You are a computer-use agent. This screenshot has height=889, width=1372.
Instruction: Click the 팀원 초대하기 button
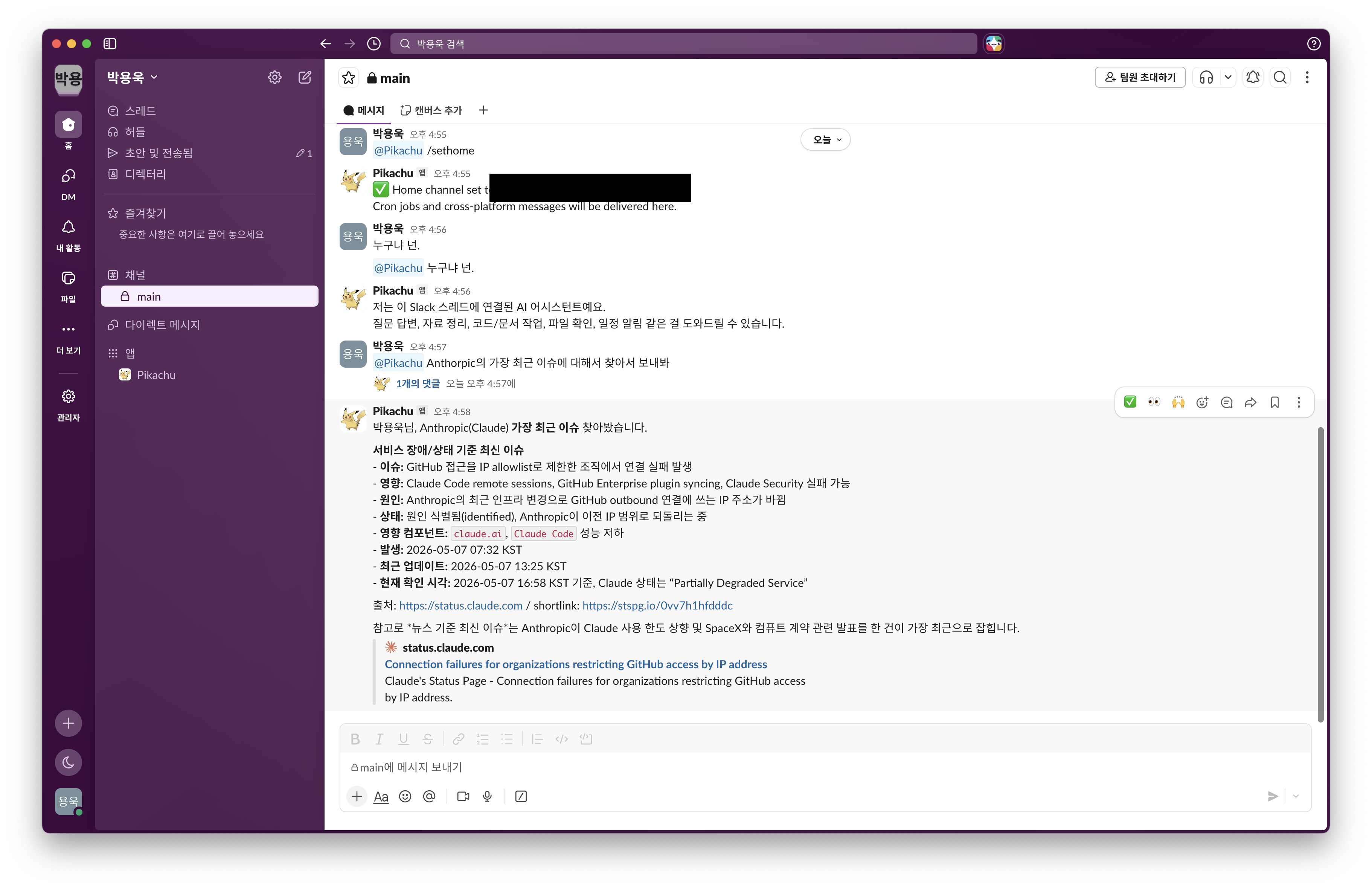coord(1140,77)
